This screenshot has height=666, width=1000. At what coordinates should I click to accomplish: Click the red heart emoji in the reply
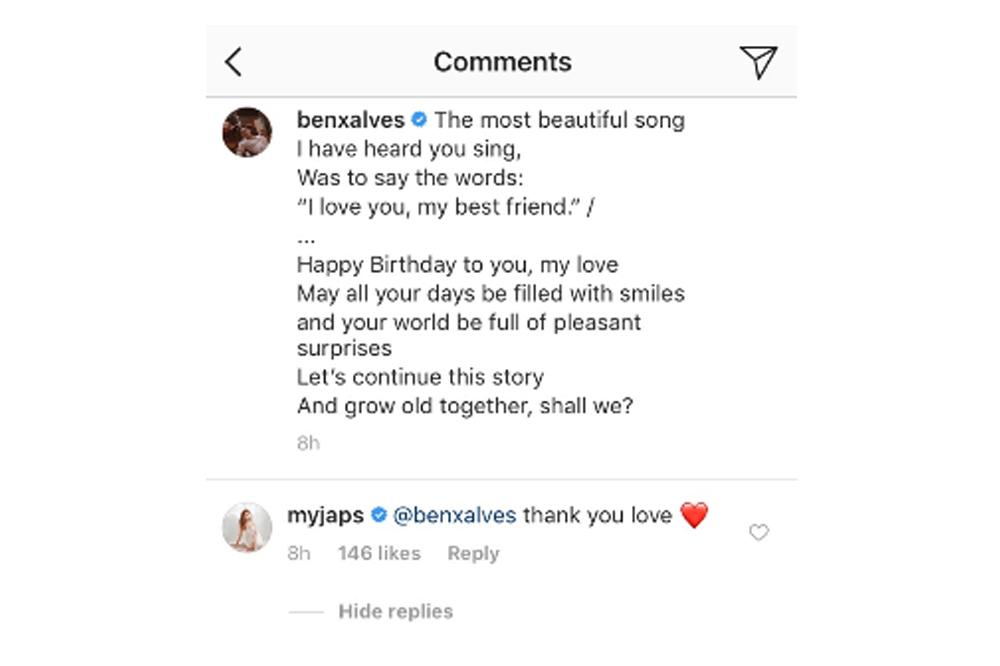(694, 516)
